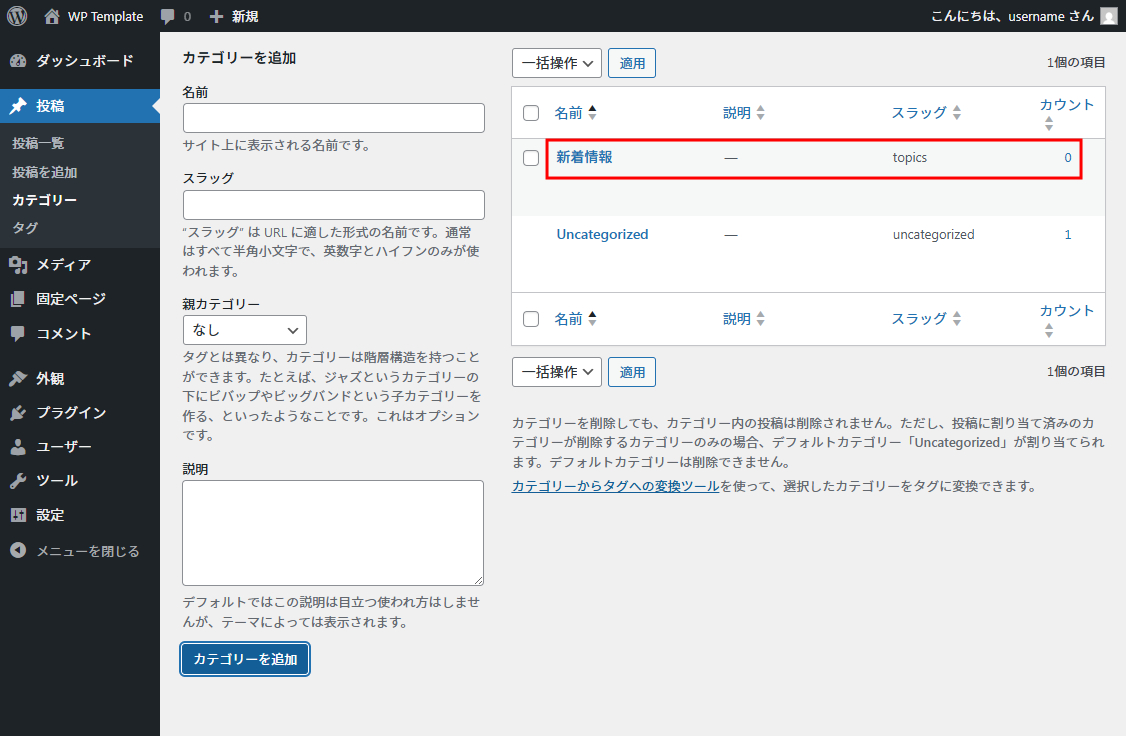
Task: Click the bottom 適用 button
Action: (x=632, y=372)
